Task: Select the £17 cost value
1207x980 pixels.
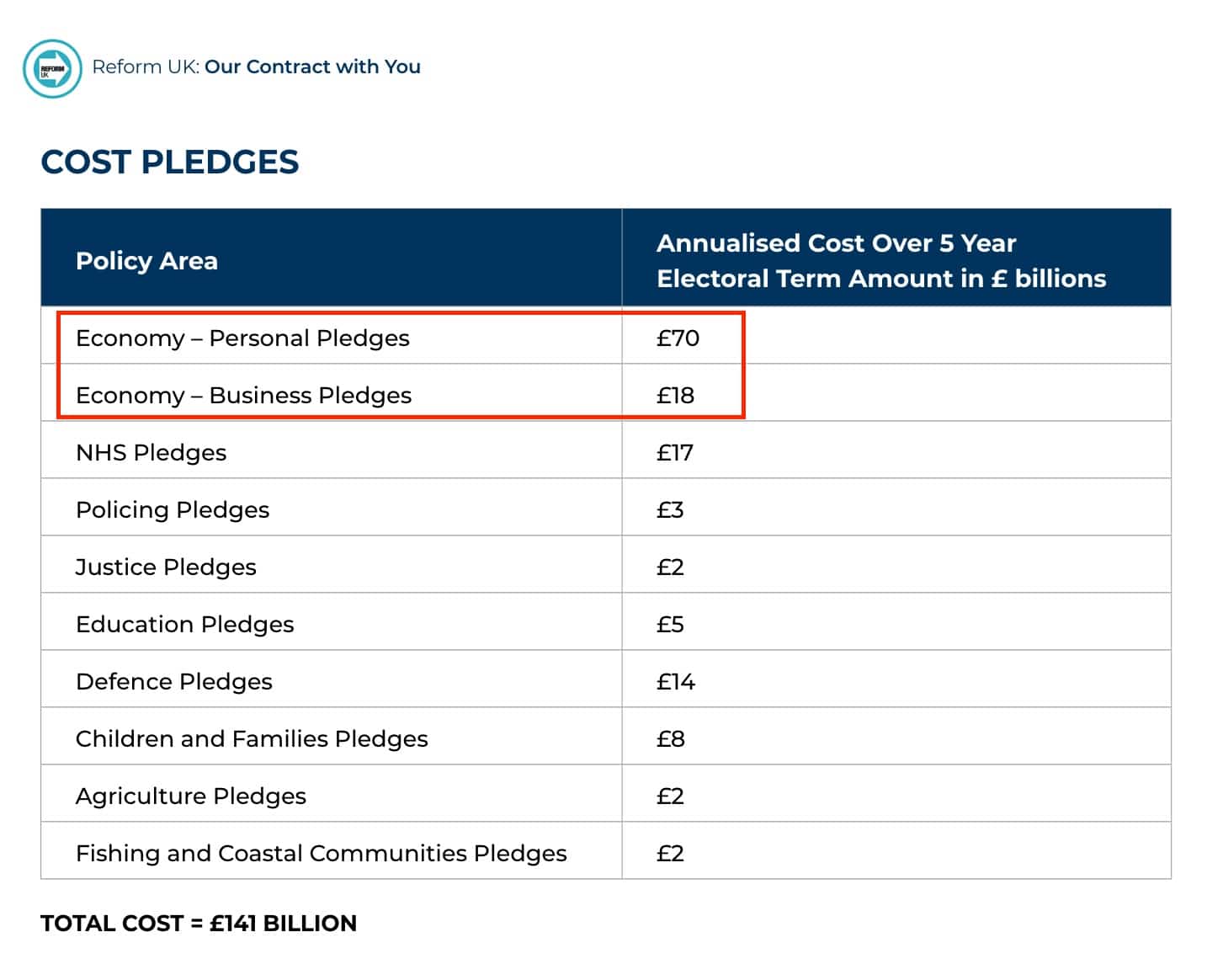Action: 674,453
